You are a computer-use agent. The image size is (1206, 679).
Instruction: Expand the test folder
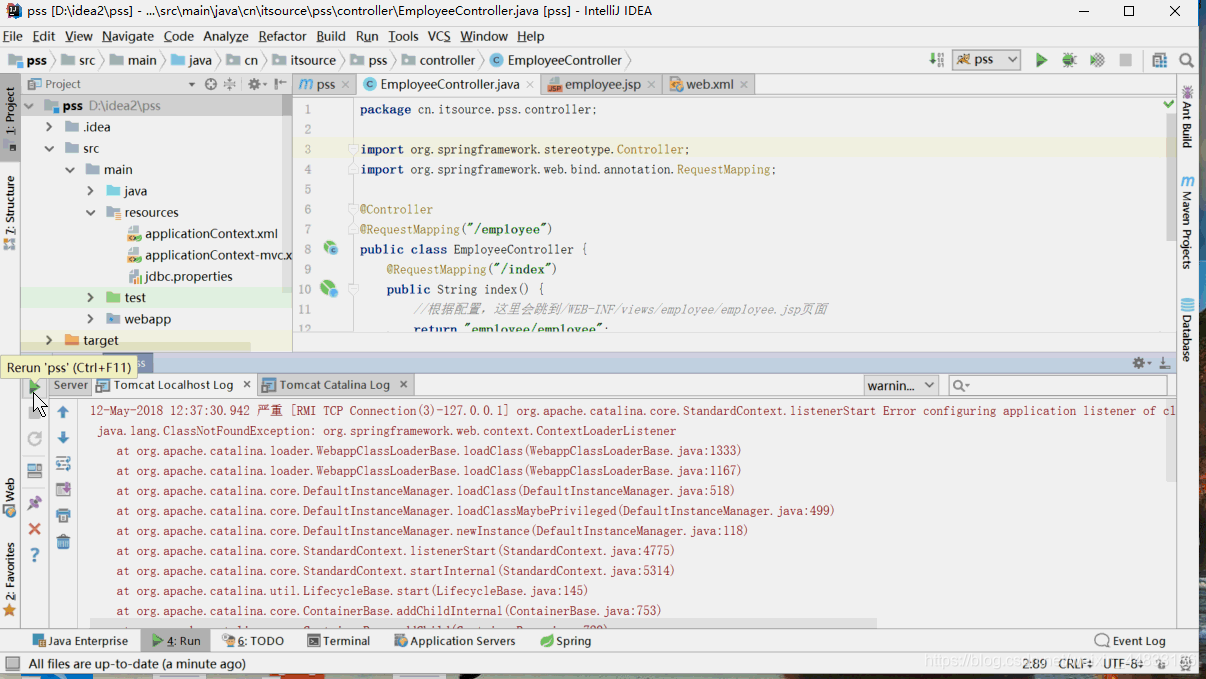coord(90,297)
